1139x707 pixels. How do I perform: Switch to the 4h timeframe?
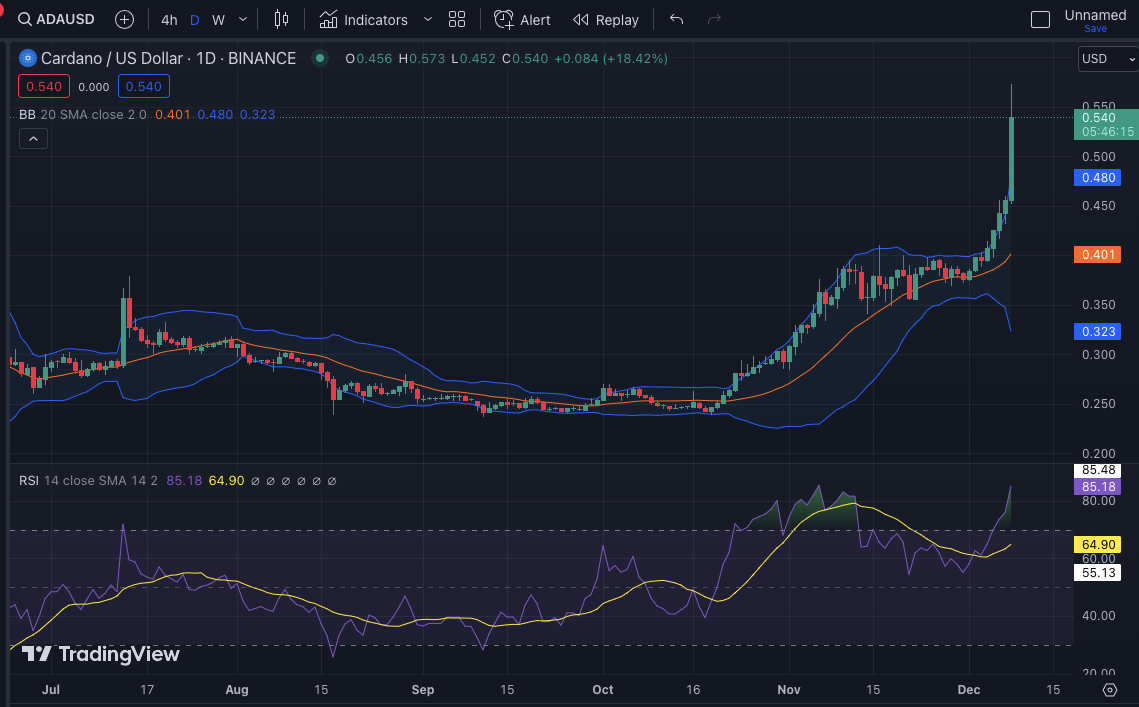coord(169,19)
